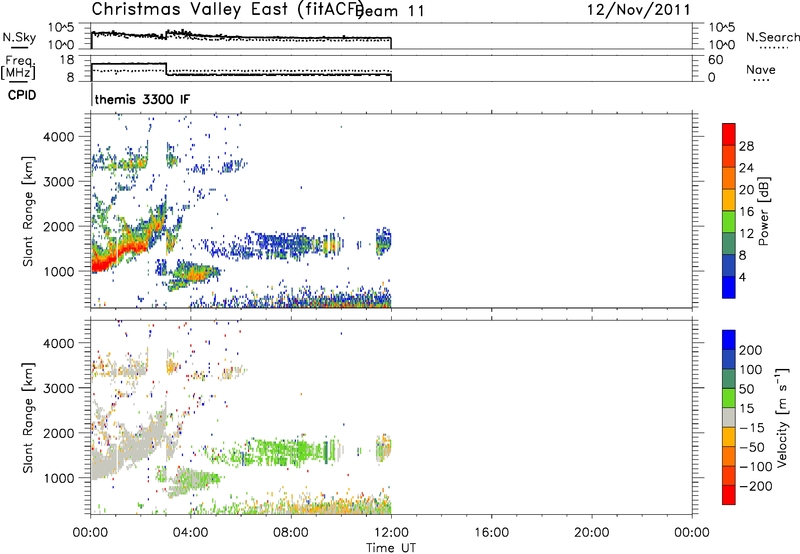Image resolution: width=800 pixels, height=554 pixels.
Task: Click the 'themis 3300 IF' text
Action: [x=142, y=99]
